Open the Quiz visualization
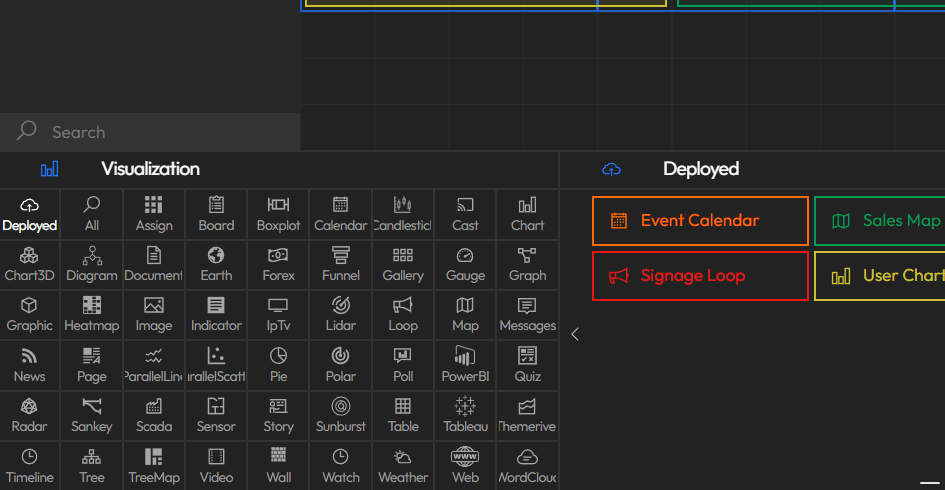945x490 pixels. coord(527,365)
